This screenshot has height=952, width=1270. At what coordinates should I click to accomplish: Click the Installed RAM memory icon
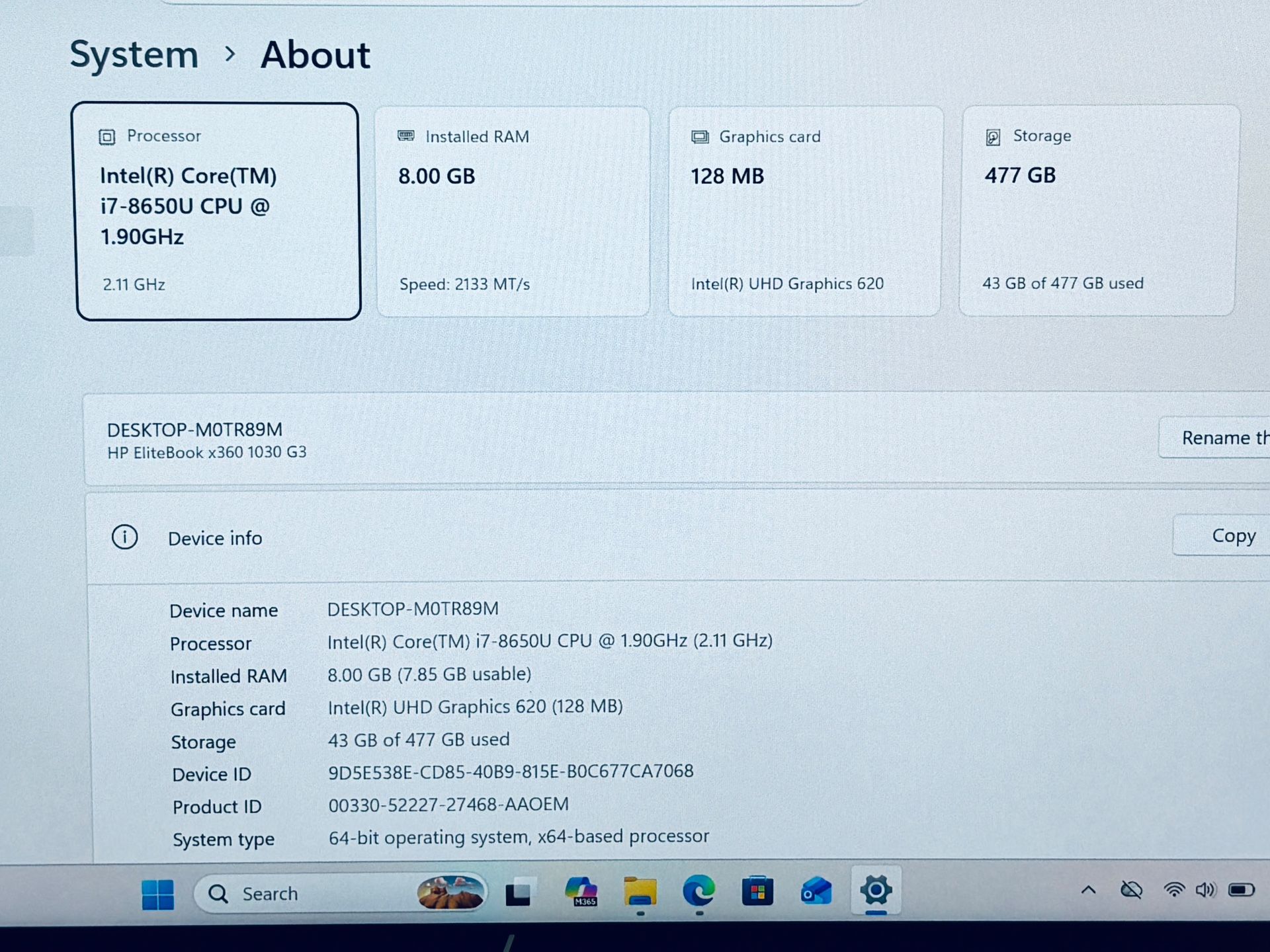pyautogui.click(x=405, y=136)
